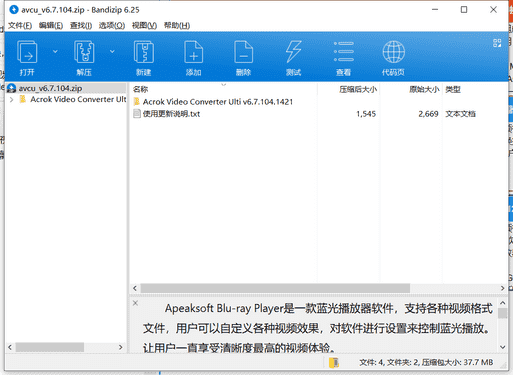Click file list scroll right arrow

[x=503, y=288]
